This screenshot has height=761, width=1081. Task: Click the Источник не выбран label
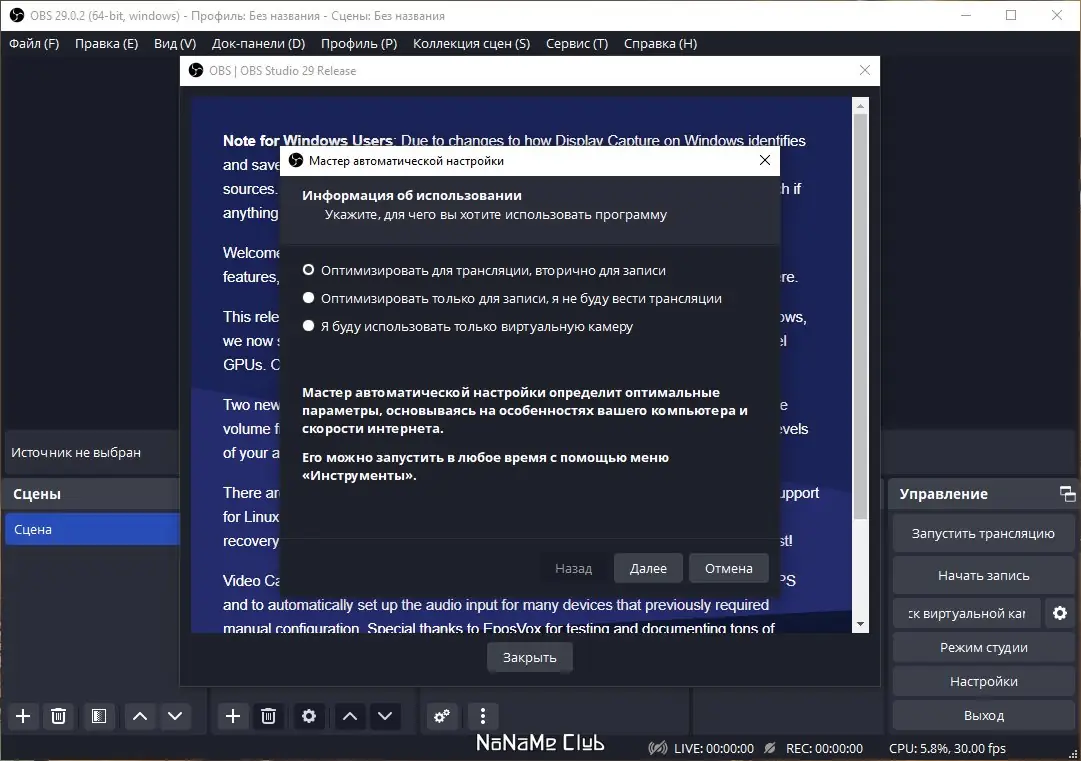pyautogui.click(x=76, y=453)
